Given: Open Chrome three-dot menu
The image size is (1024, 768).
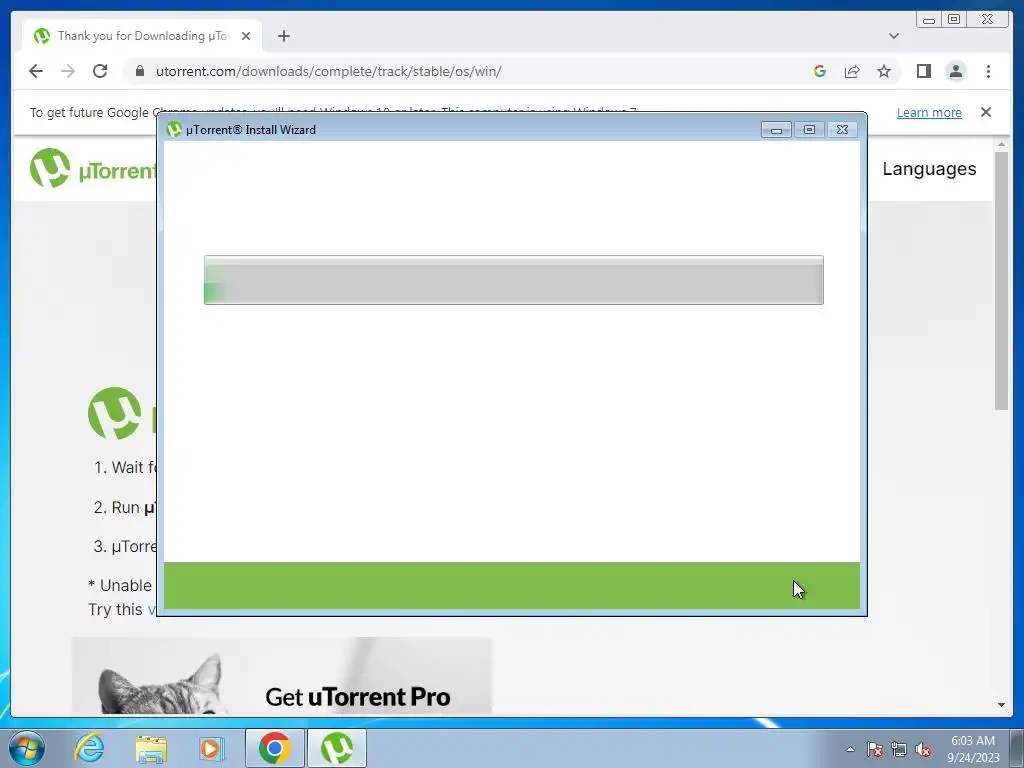Looking at the screenshot, I should click(x=988, y=71).
